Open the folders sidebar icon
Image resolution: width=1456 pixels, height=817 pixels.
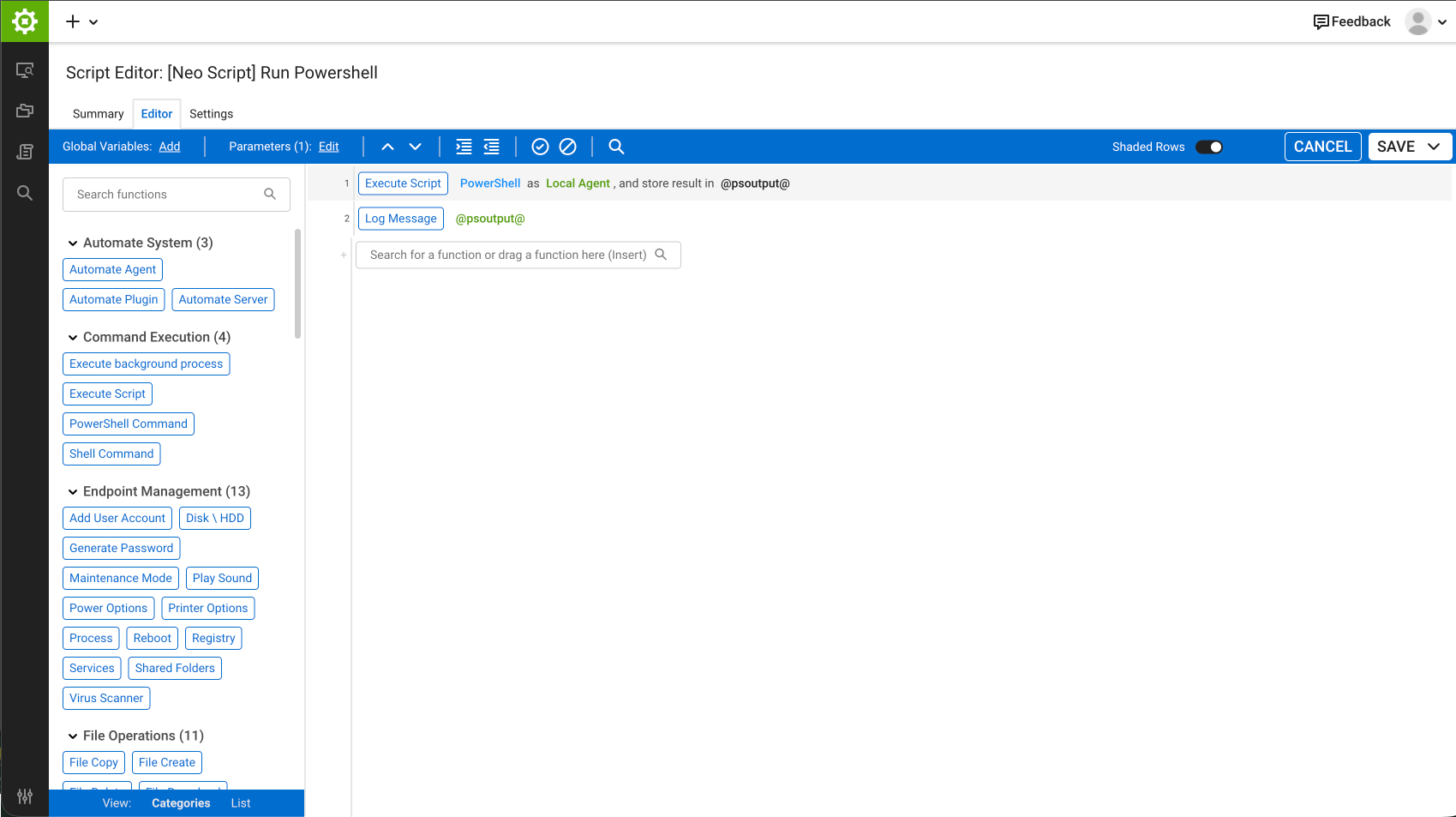coord(25,111)
